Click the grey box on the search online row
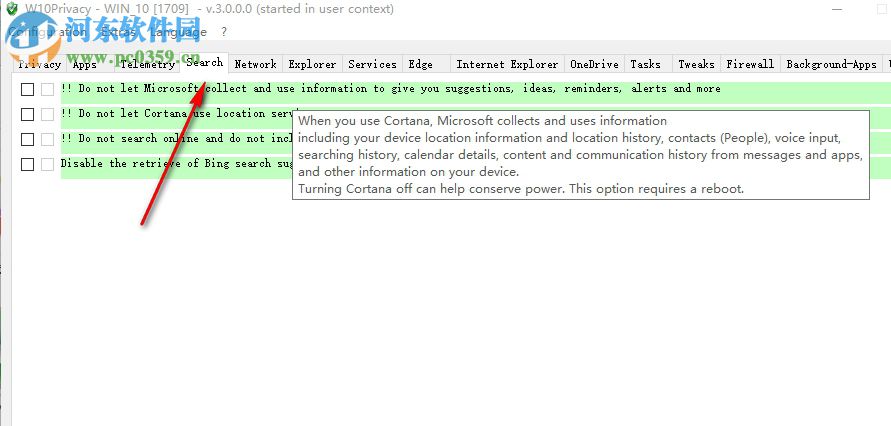This screenshot has height=426, width=891. [48, 139]
